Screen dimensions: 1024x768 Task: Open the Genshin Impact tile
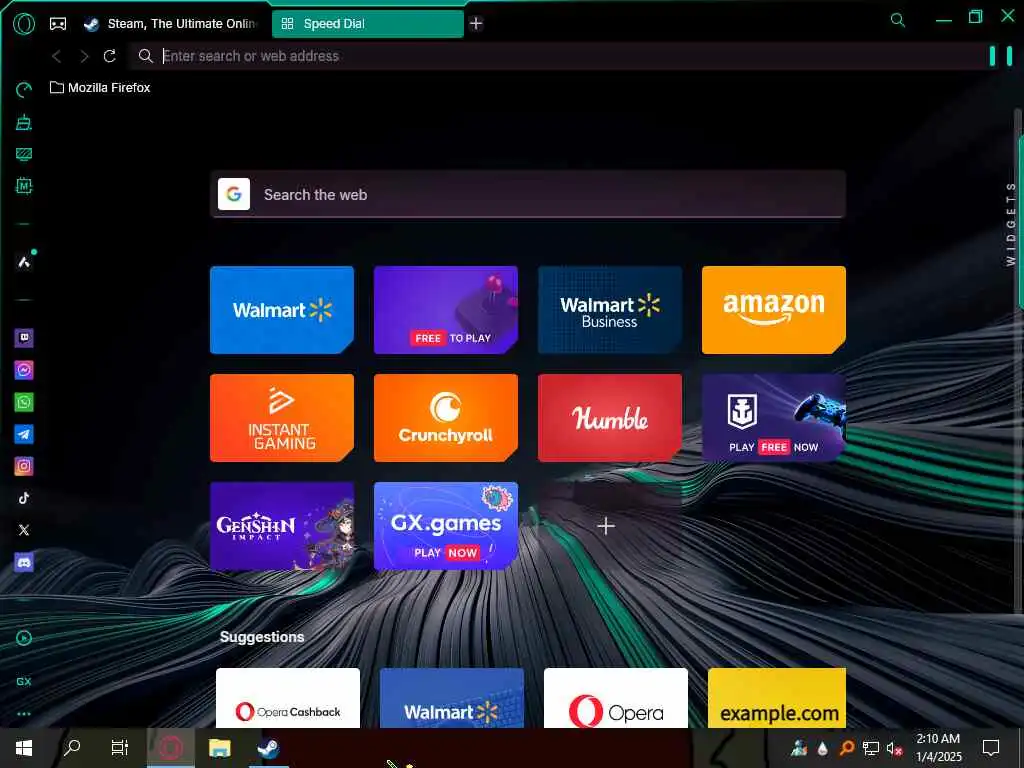click(282, 526)
